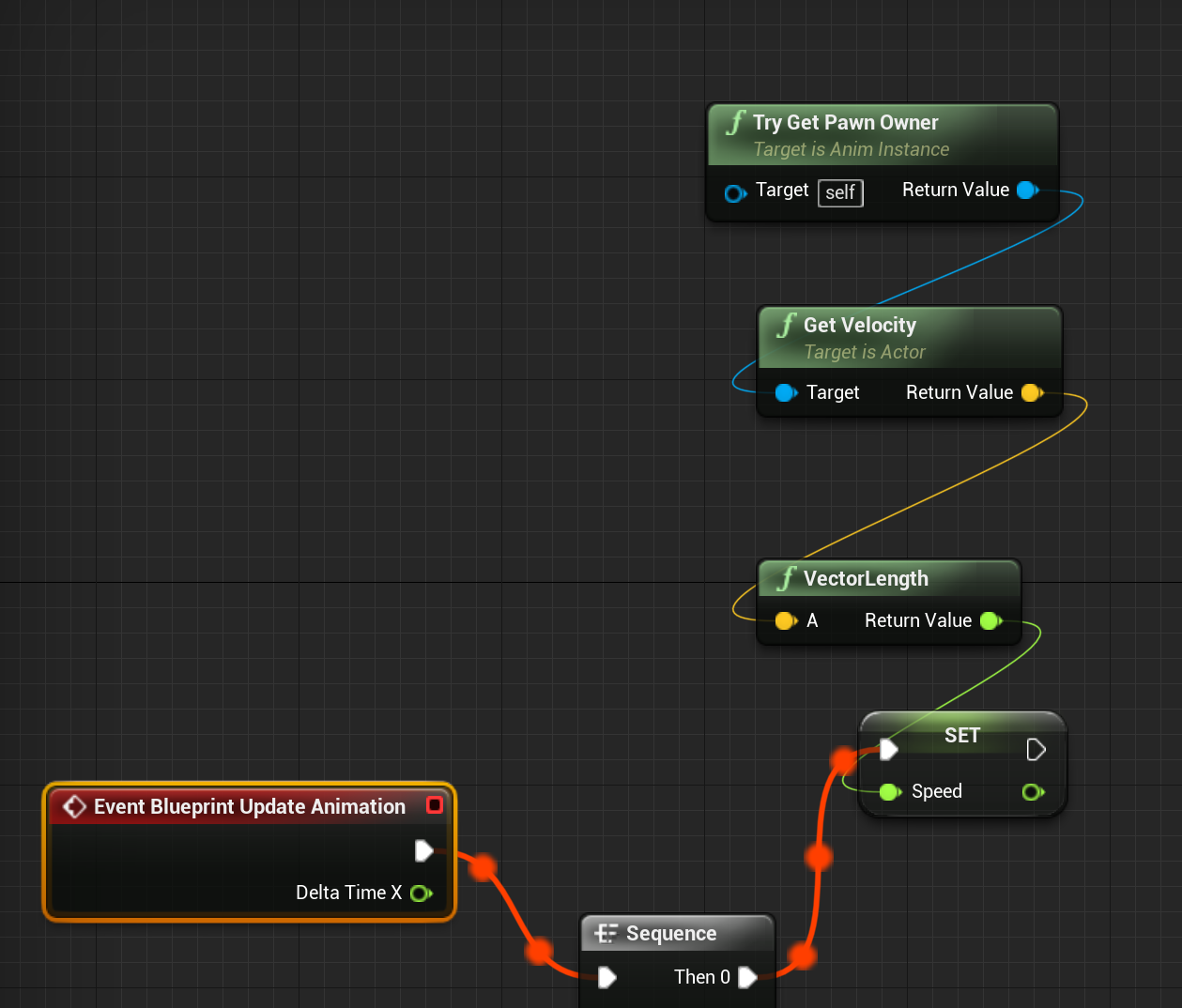The width and height of the screenshot is (1182, 1008).
Task: Click the function icon on Get Velocity node
Action: [786, 325]
